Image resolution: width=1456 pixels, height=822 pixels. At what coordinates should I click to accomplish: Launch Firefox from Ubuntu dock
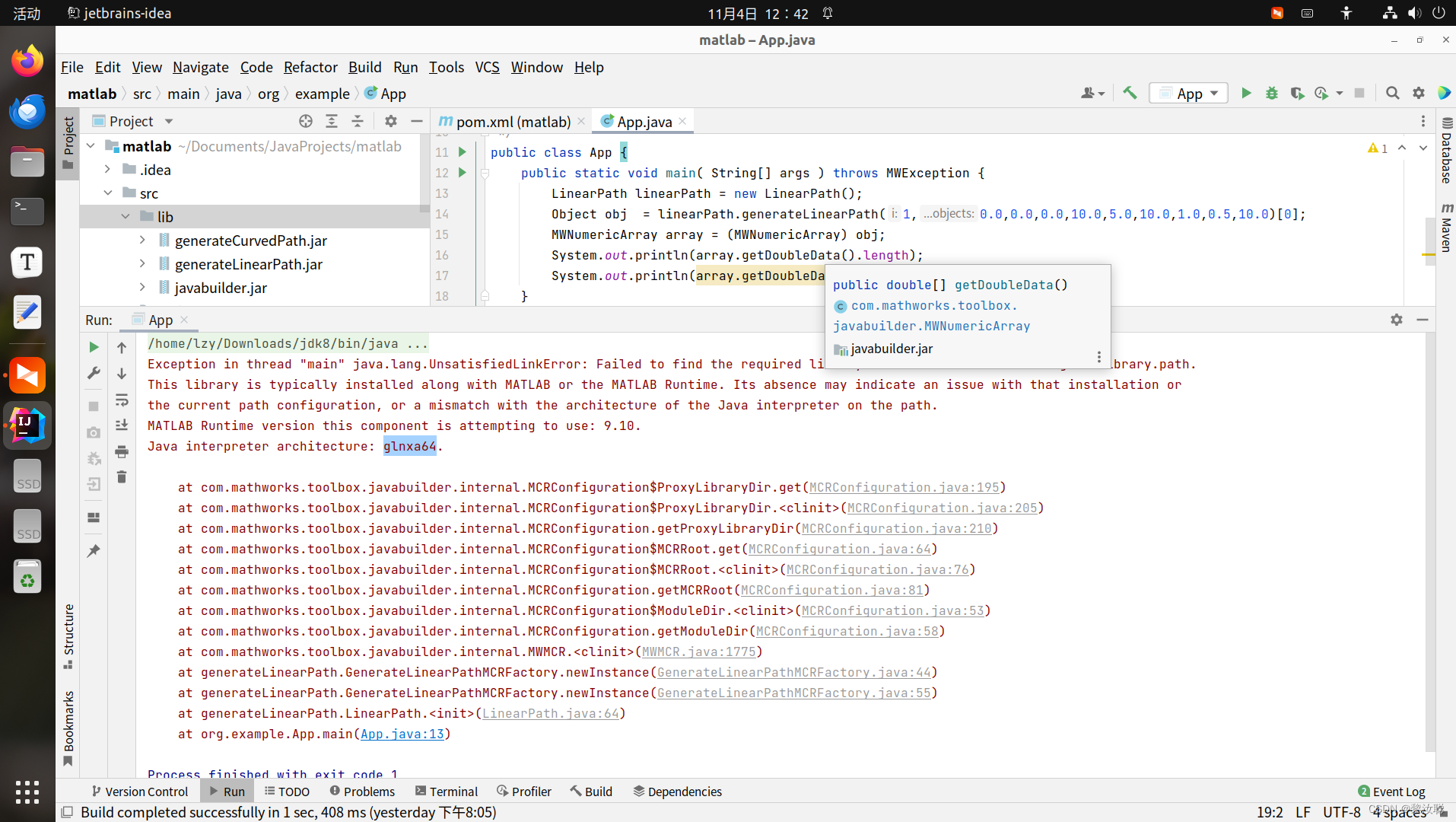[x=27, y=61]
